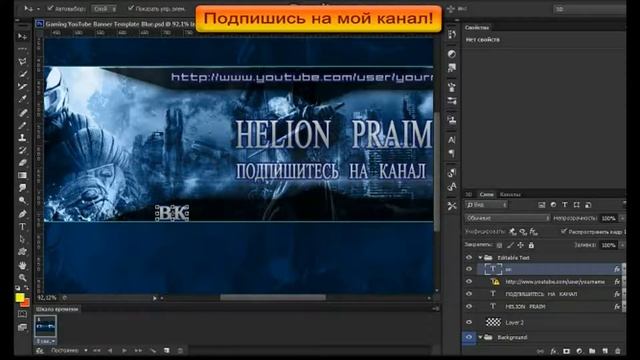Screen dimensions: 640x360
Task: Select the Crop tool
Action: [22, 87]
